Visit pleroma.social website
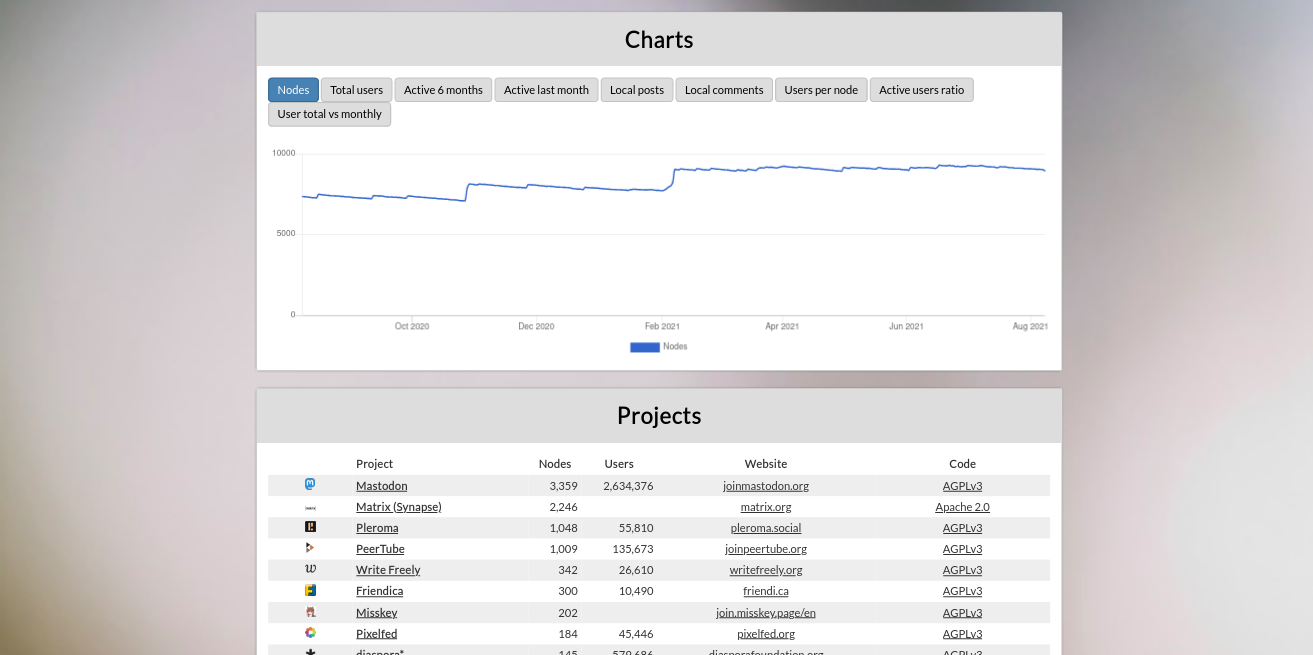The image size is (1313, 655). coord(766,528)
